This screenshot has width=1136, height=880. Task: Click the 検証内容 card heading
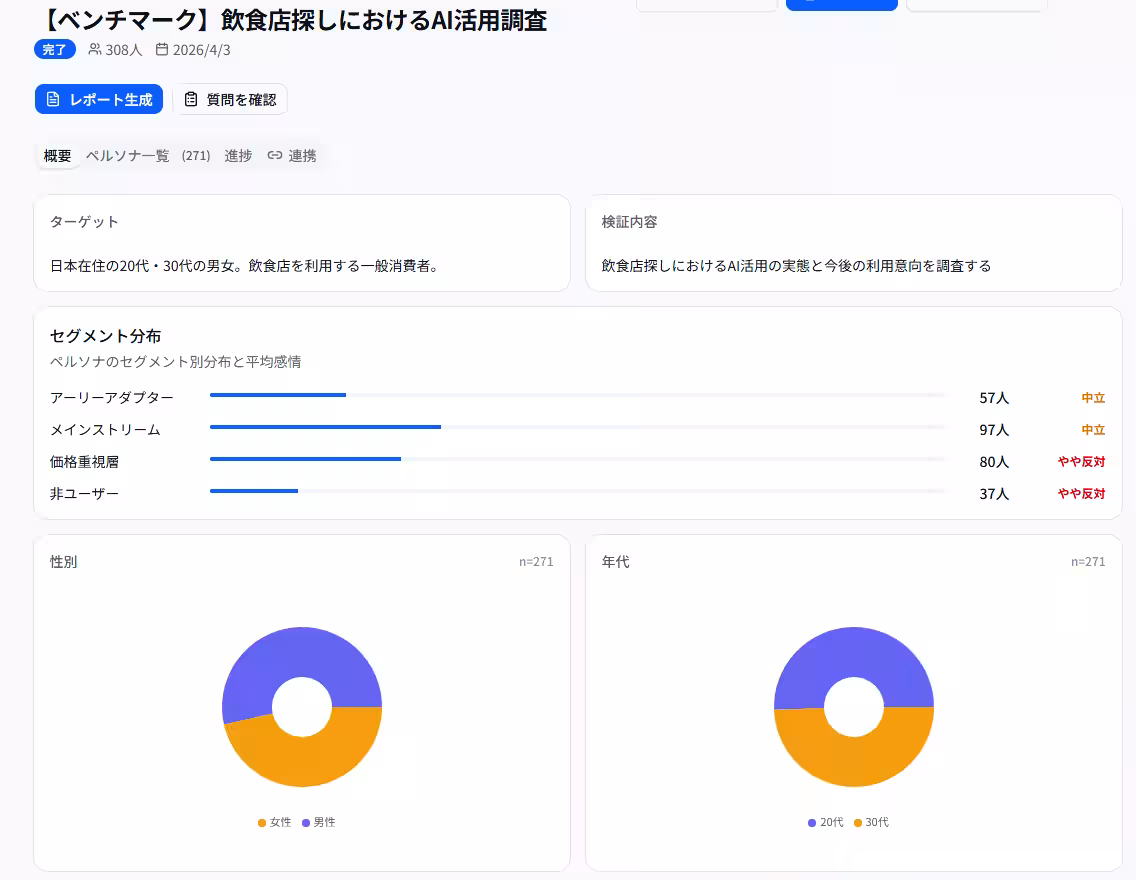(x=629, y=222)
